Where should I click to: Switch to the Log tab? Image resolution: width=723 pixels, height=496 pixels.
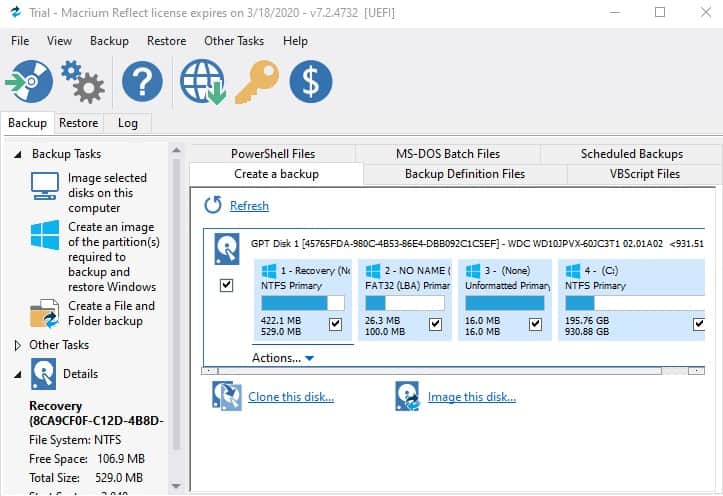[127, 123]
